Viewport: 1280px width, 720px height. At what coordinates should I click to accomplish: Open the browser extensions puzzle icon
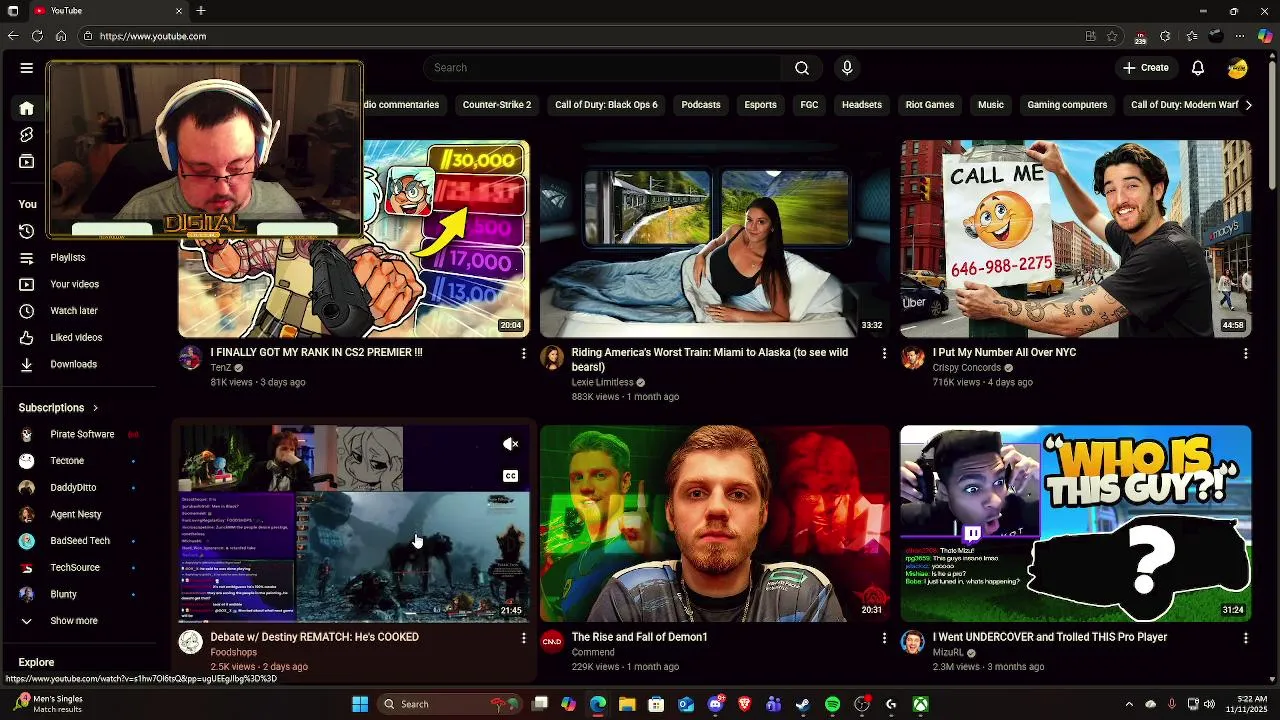[x=1165, y=36]
